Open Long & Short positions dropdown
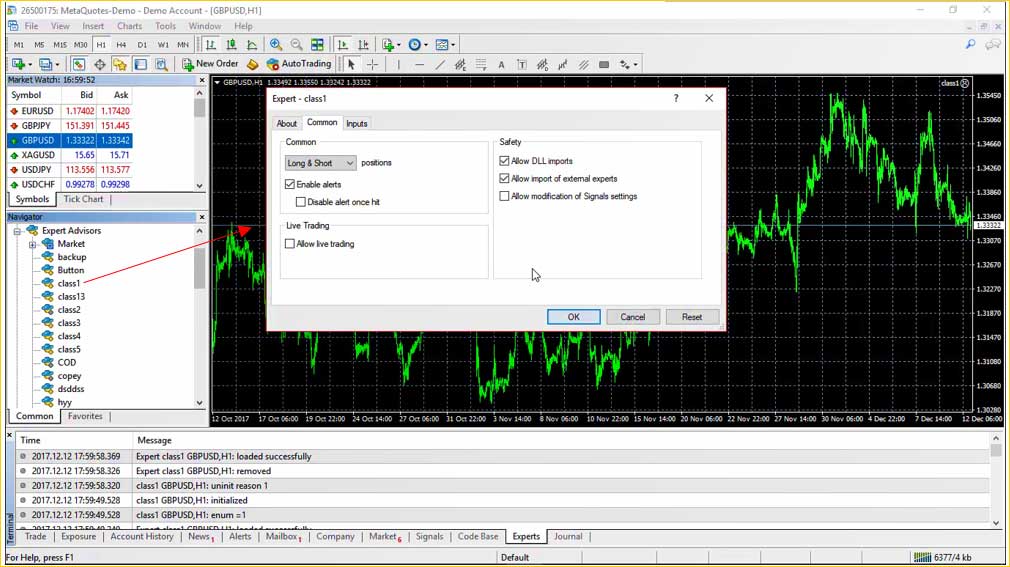This screenshot has height=567, width=1010. (x=320, y=163)
